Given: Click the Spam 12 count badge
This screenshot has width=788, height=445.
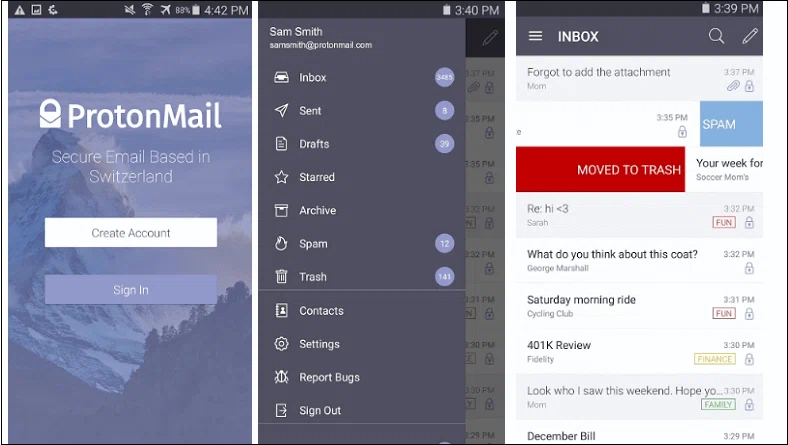Looking at the screenshot, I should click(444, 243).
